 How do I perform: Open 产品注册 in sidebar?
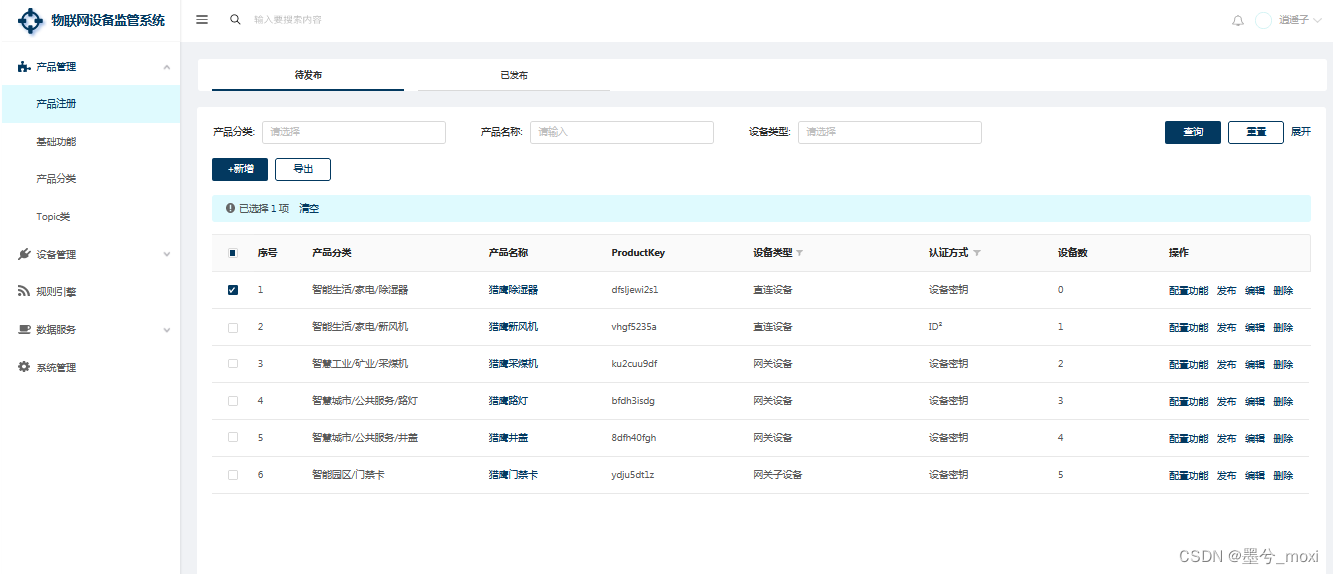[x=90, y=104]
